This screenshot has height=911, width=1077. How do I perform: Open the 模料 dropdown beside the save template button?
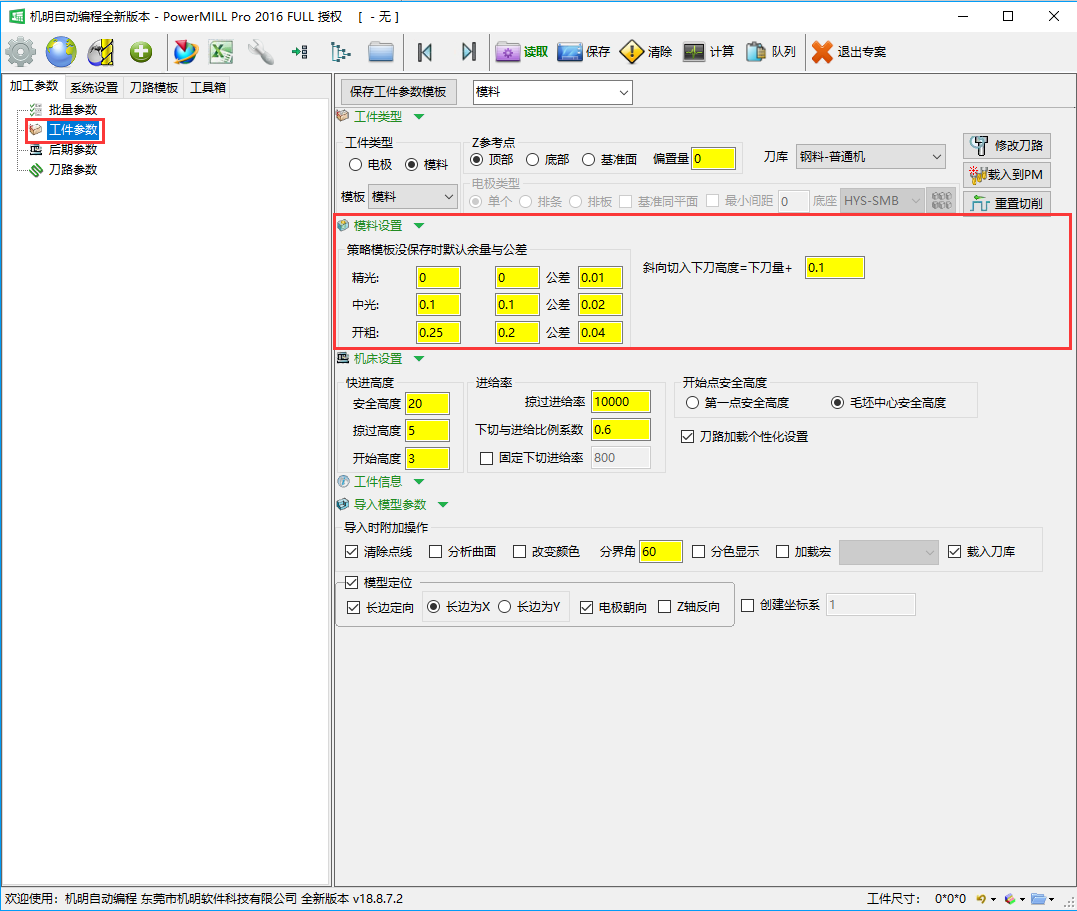tap(553, 92)
